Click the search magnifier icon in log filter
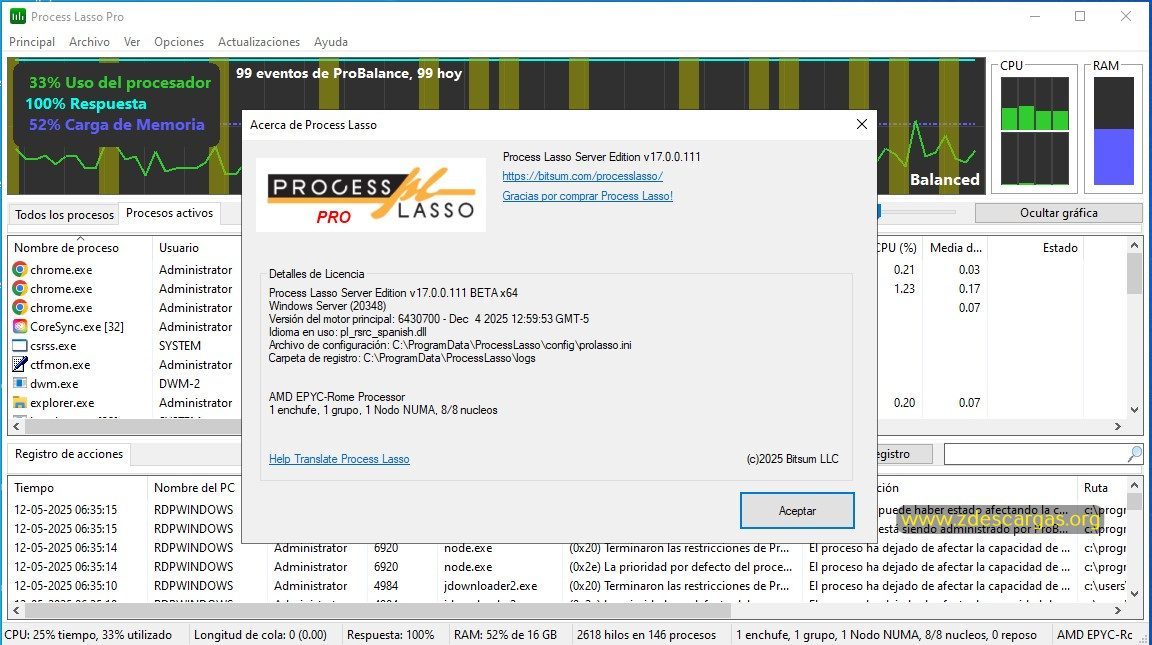The image size is (1152, 645). (x=1134, y=454)
